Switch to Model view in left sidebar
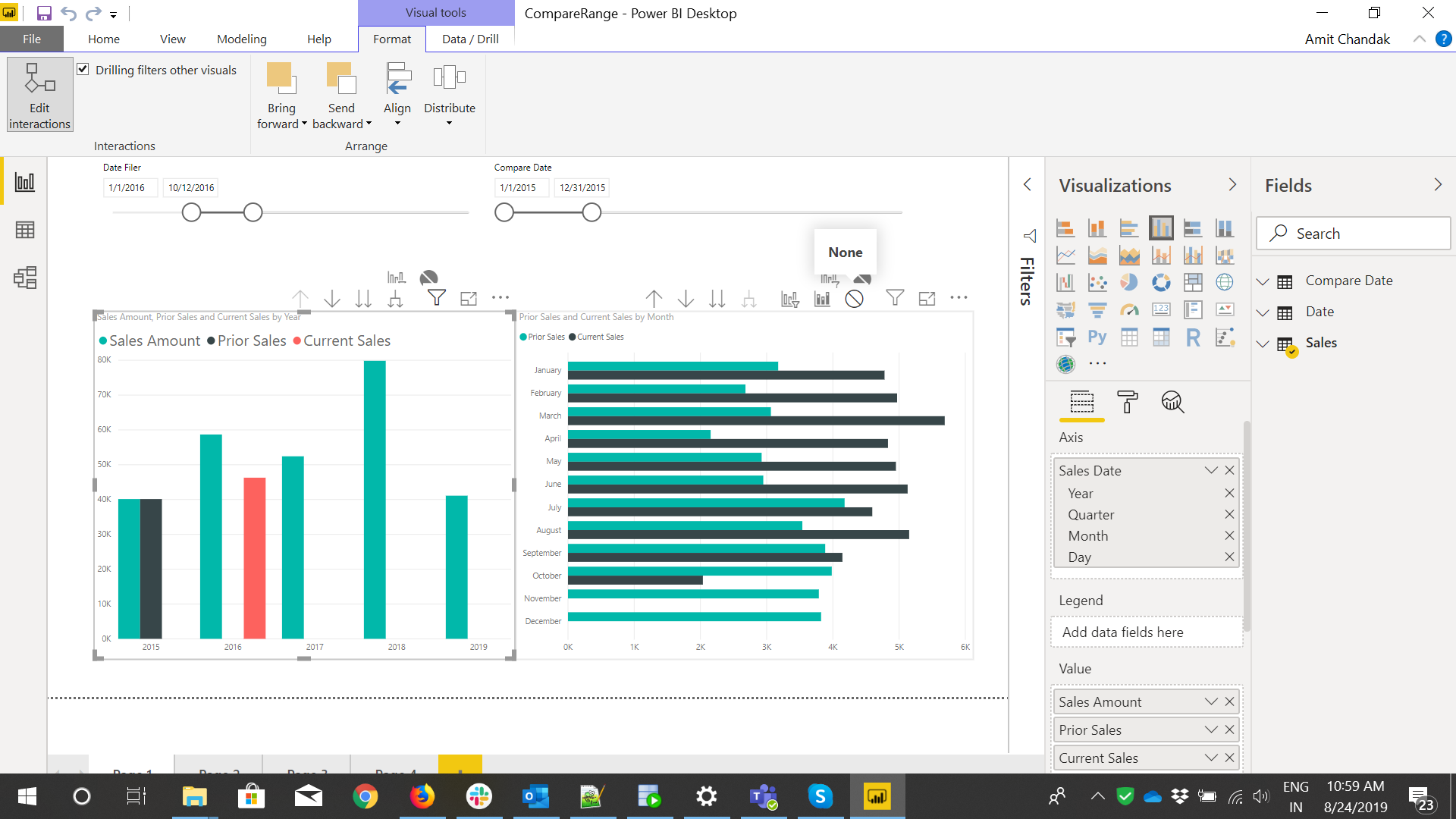This screenshot has height=819, width=1456. pos(25,278)
